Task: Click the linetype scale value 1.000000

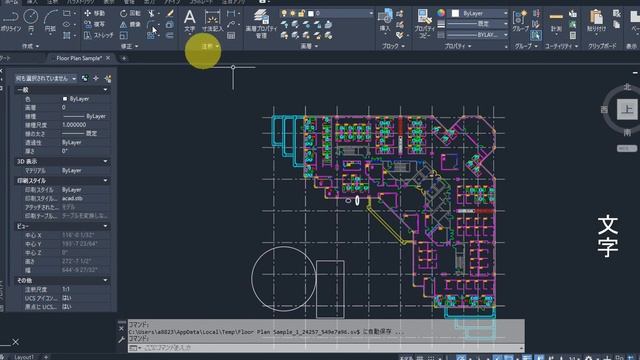Action: click(74, 125)
